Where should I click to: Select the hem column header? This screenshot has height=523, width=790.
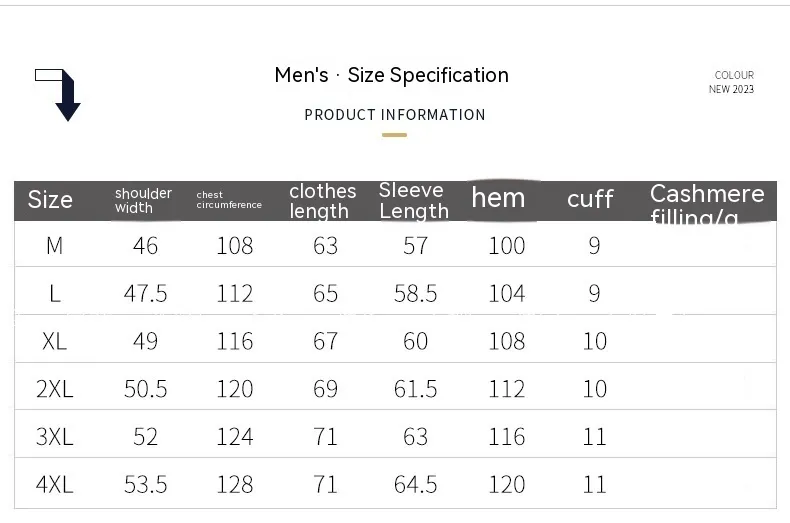[498, 198]
